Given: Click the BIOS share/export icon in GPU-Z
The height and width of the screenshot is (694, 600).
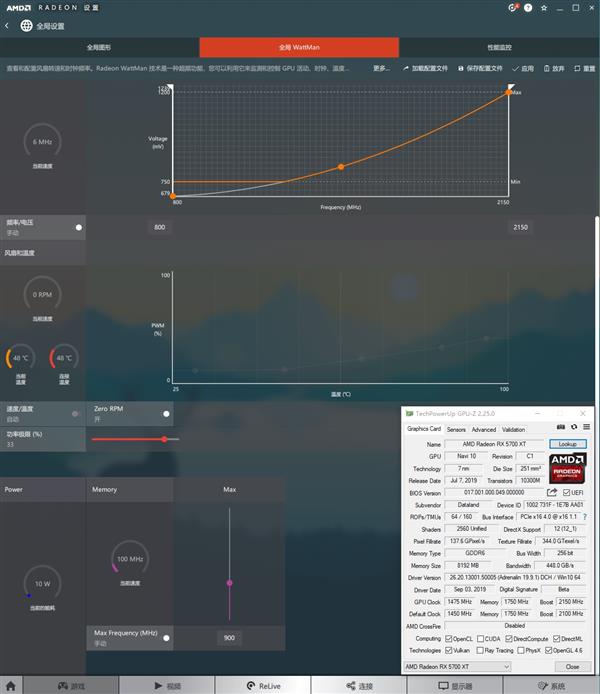Looking at the screenshot, I should pyautogui.click(x=551, y=492).
